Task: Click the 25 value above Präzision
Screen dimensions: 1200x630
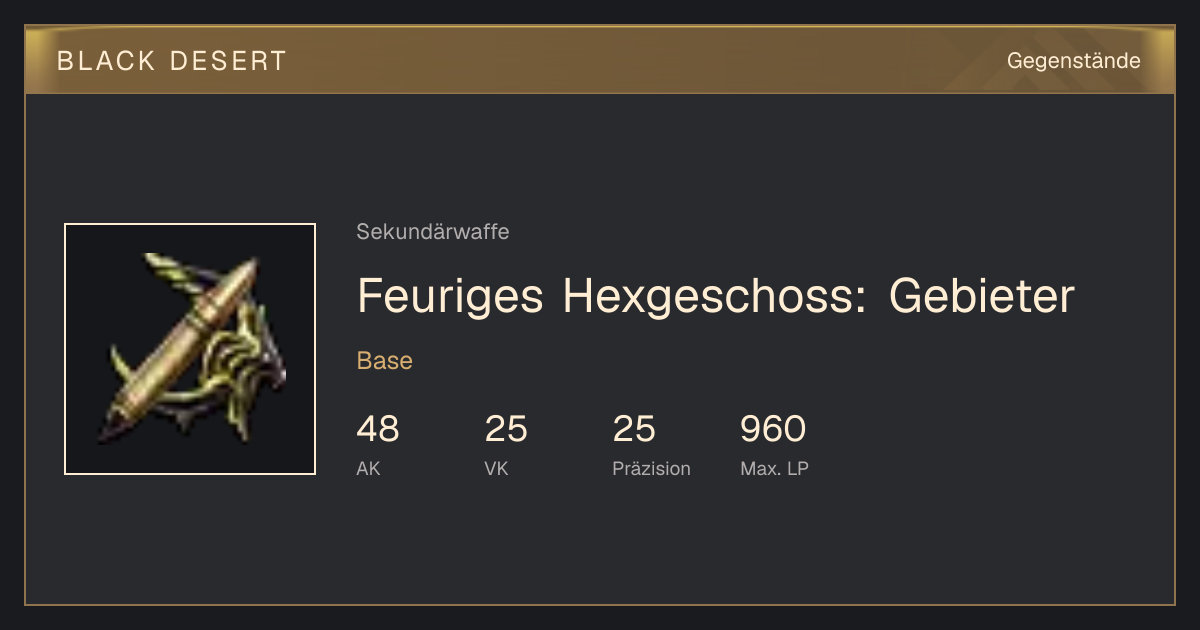Action: (634, 429)
